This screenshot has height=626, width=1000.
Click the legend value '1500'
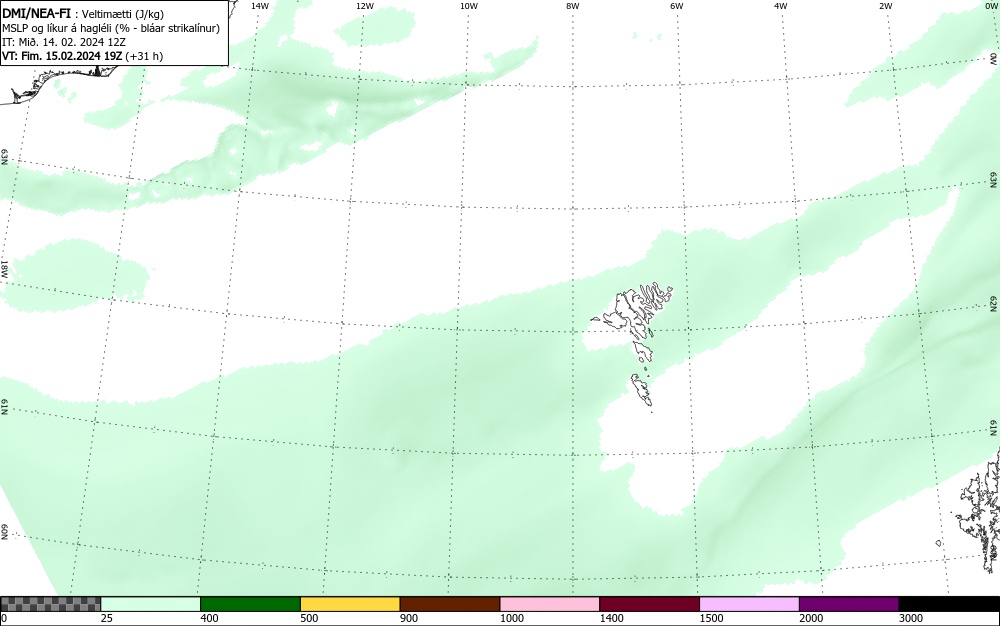coord(711,618)
